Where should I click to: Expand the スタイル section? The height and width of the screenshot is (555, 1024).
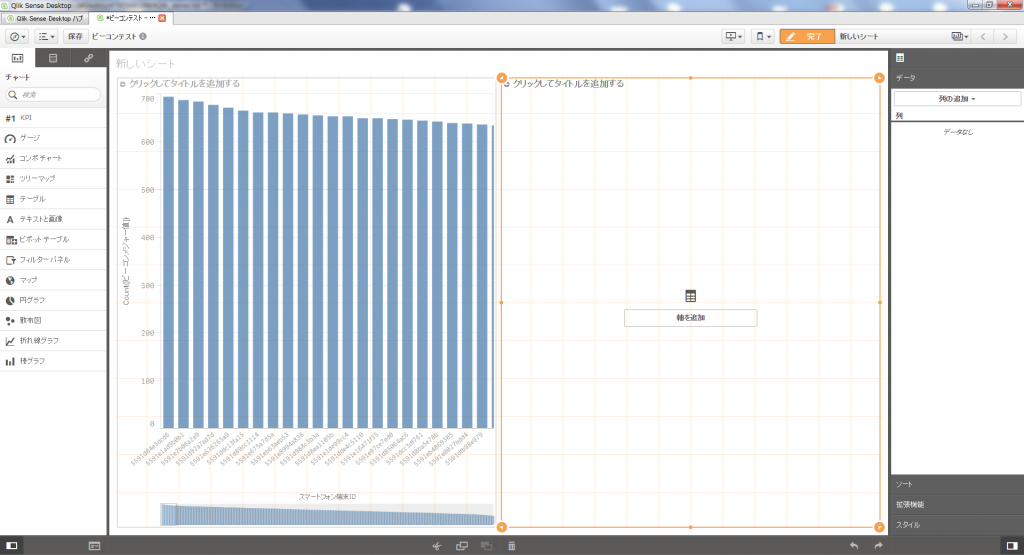[956, 524]
